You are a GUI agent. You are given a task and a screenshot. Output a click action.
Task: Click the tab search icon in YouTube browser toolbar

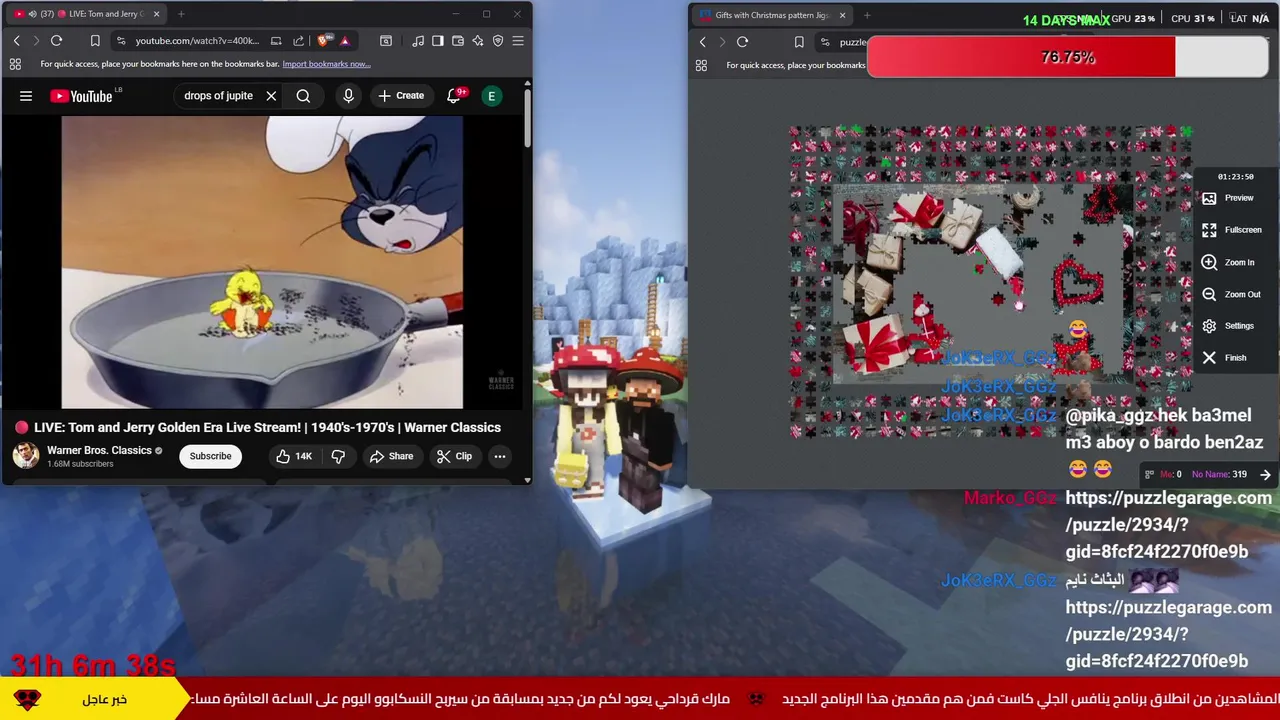click(386, 41)
